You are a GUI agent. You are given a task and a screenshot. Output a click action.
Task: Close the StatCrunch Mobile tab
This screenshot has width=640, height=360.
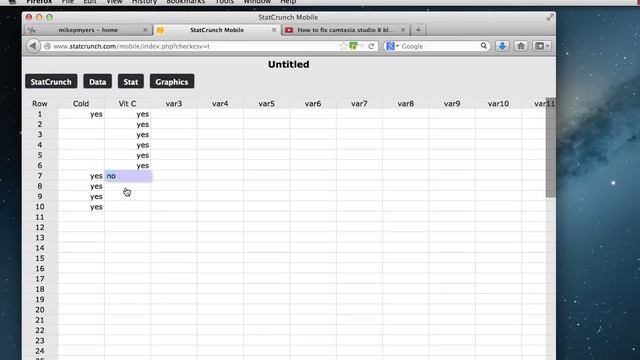tap(274, 30)
